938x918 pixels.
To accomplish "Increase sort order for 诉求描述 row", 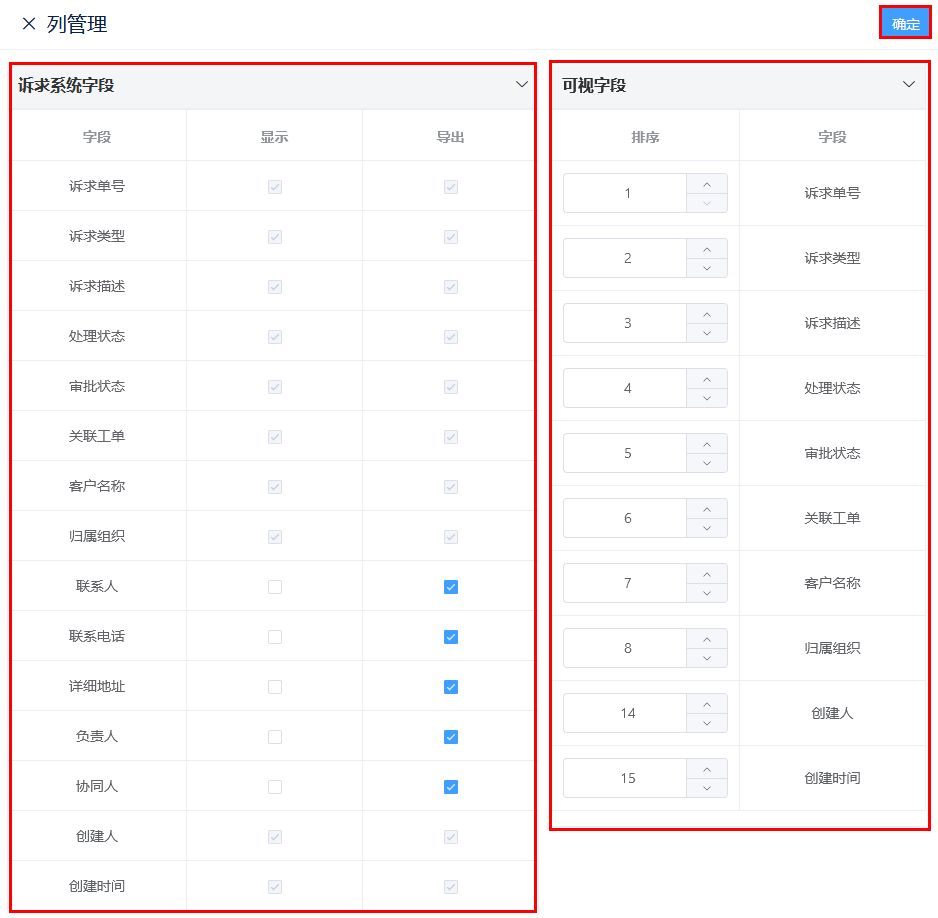I will click(x=707, y=315).
